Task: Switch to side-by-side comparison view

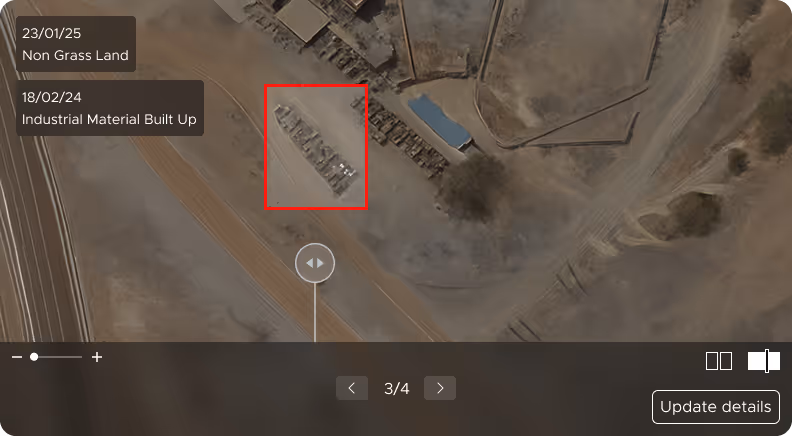Action: click(x=719, y=361)
